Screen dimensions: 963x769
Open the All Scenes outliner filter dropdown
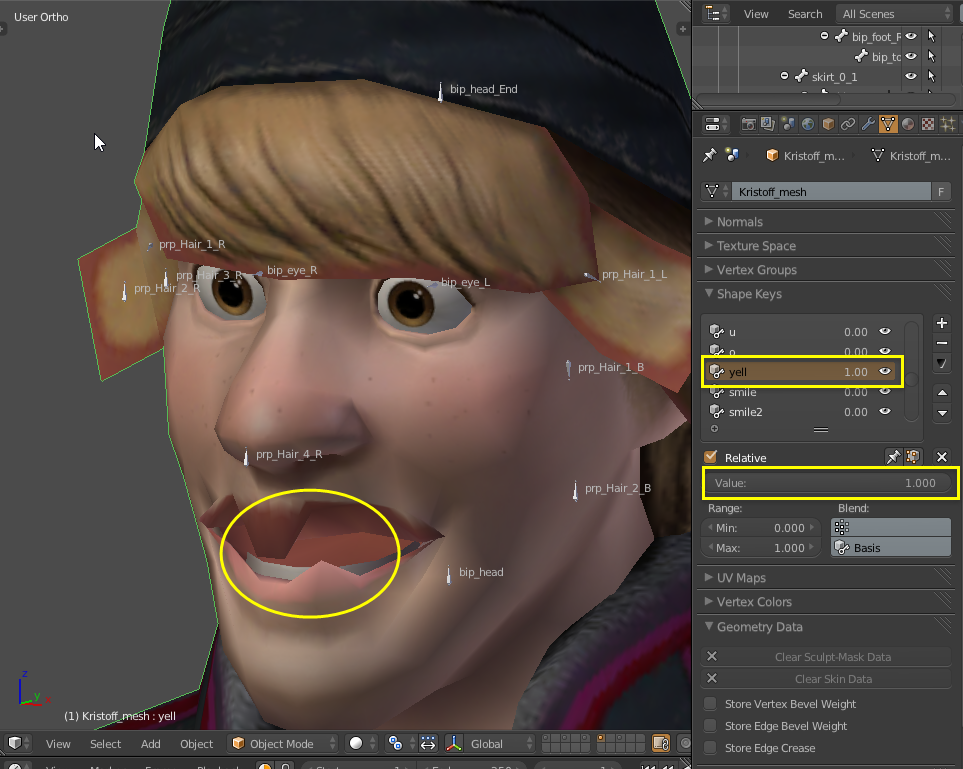click(895, 14)
